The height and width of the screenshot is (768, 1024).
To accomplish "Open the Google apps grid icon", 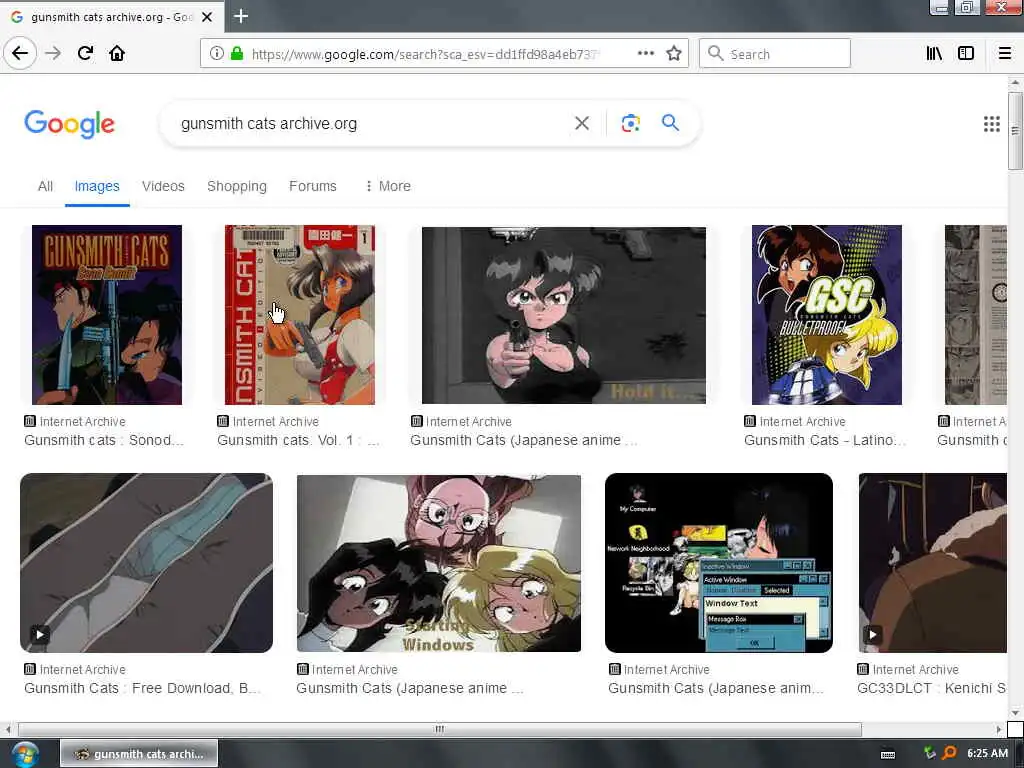I will pos(991,124).
